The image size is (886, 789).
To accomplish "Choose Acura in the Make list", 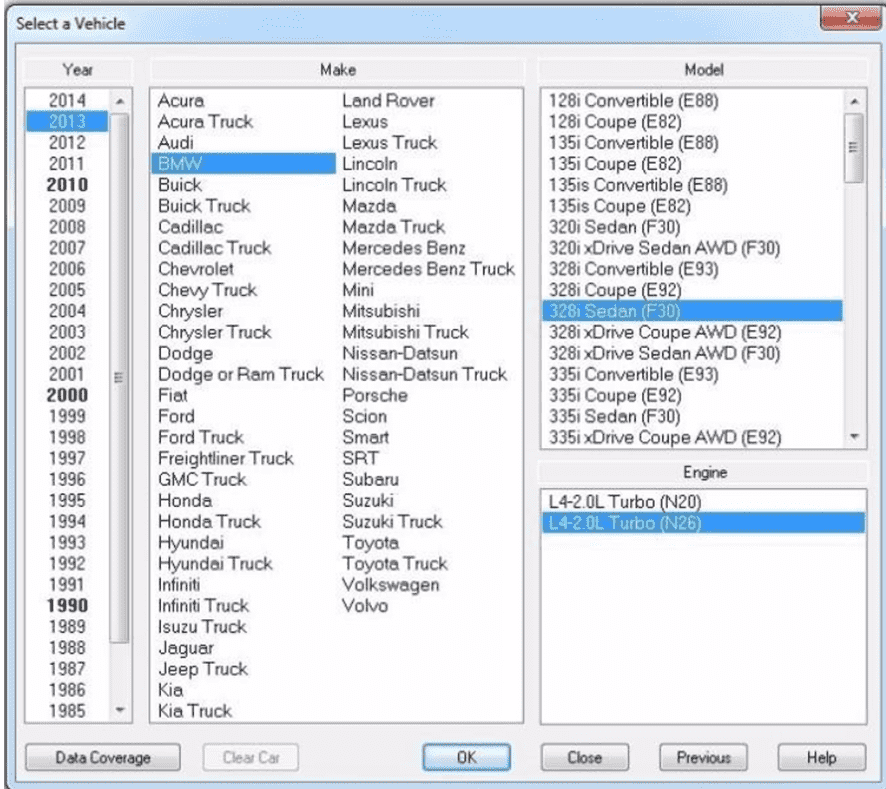I will (181, 101).
